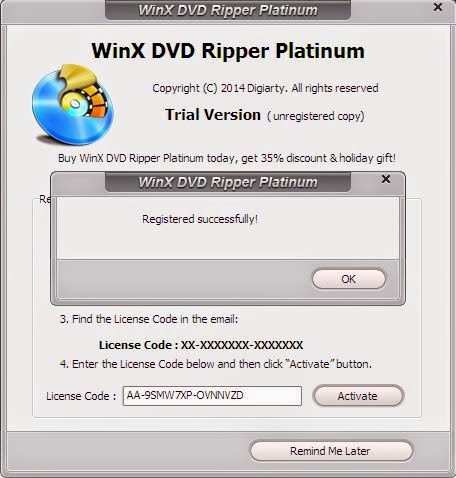
Task: Click the blue disc WinX logo icon
Action: click(73, 104)
